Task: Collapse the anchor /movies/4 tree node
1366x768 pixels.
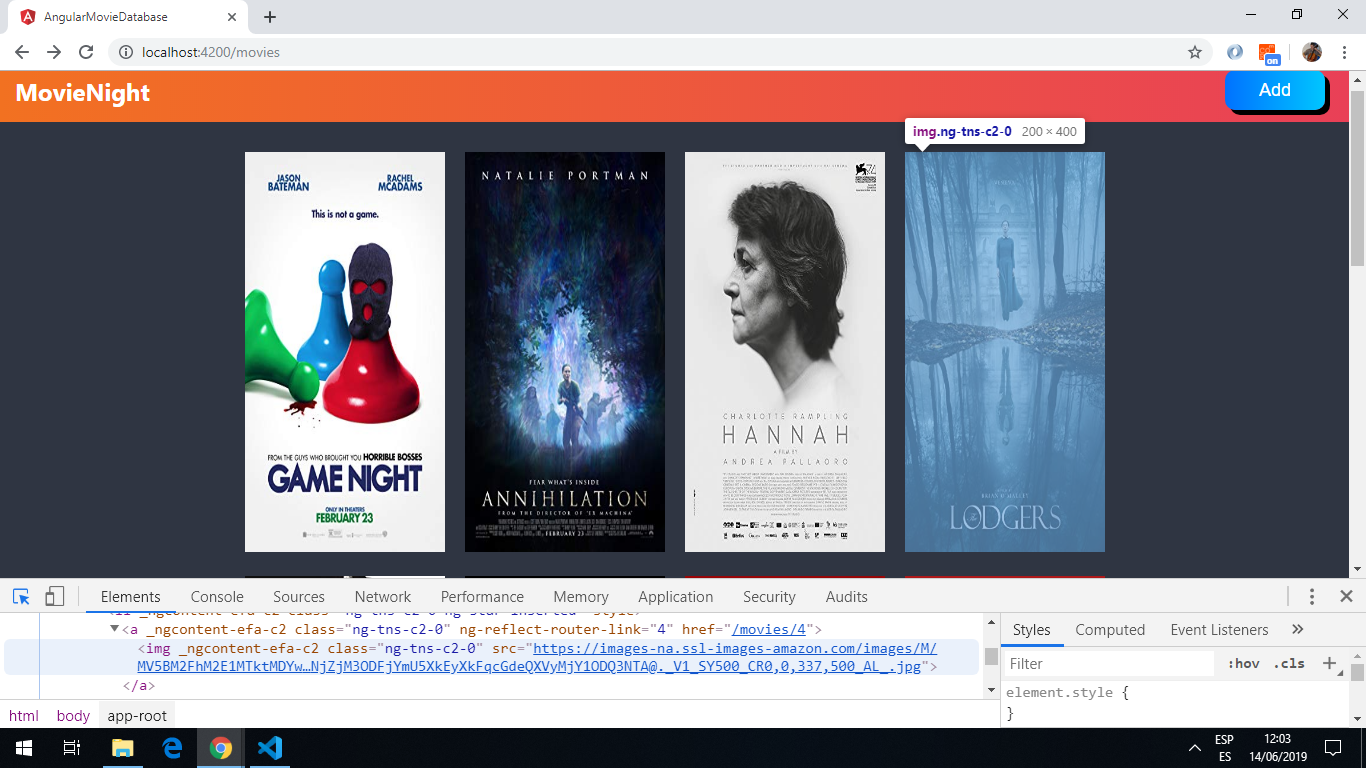Action: [x=115, y=629]
